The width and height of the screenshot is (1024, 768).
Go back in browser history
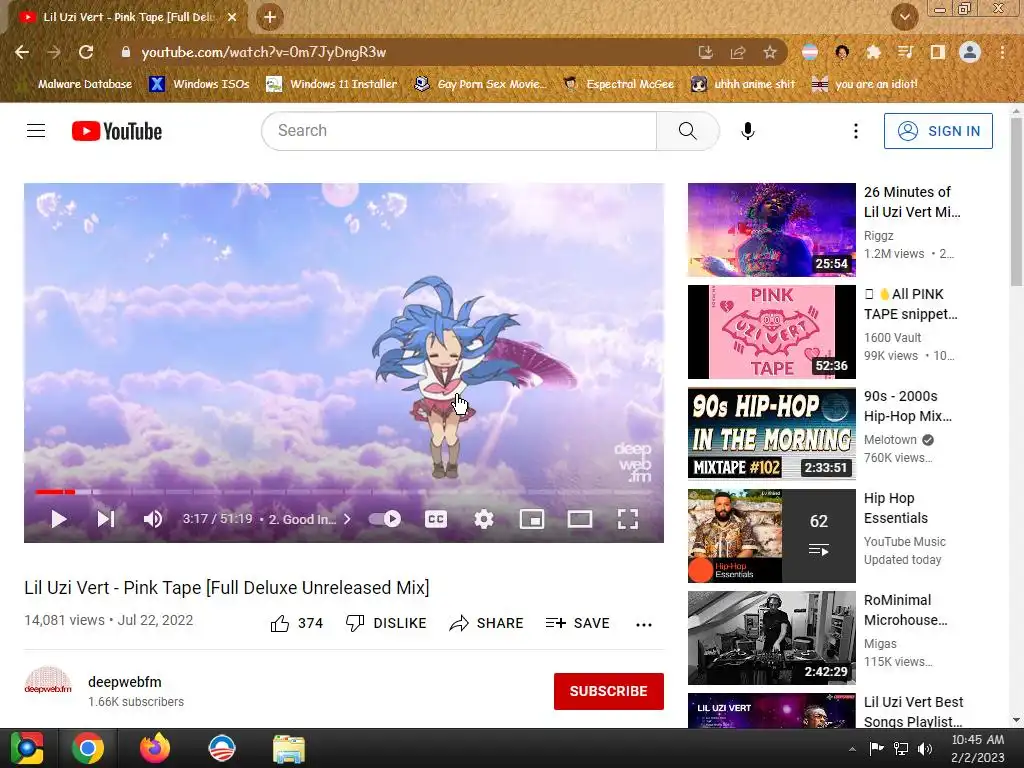tap(22, 52)
